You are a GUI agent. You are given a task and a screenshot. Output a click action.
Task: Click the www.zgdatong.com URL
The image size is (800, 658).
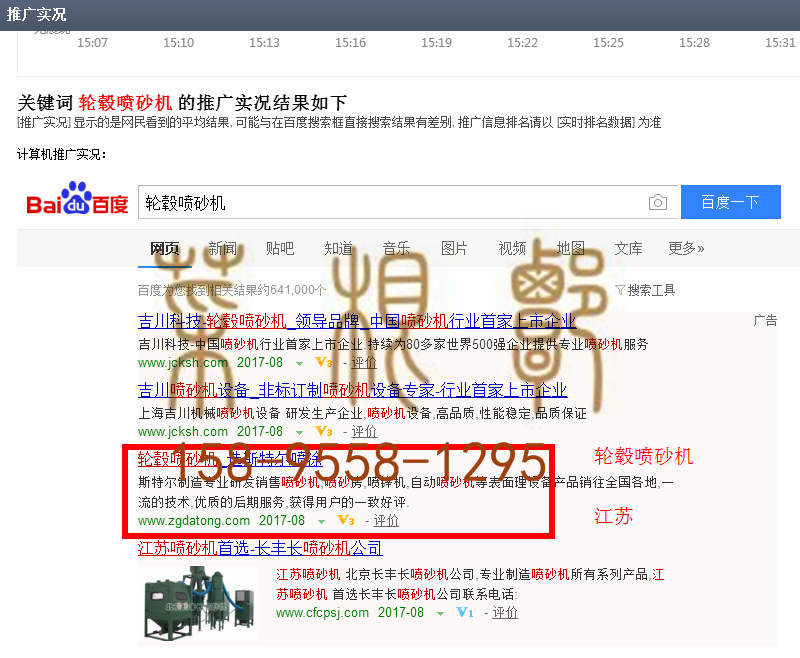point(194,521)
